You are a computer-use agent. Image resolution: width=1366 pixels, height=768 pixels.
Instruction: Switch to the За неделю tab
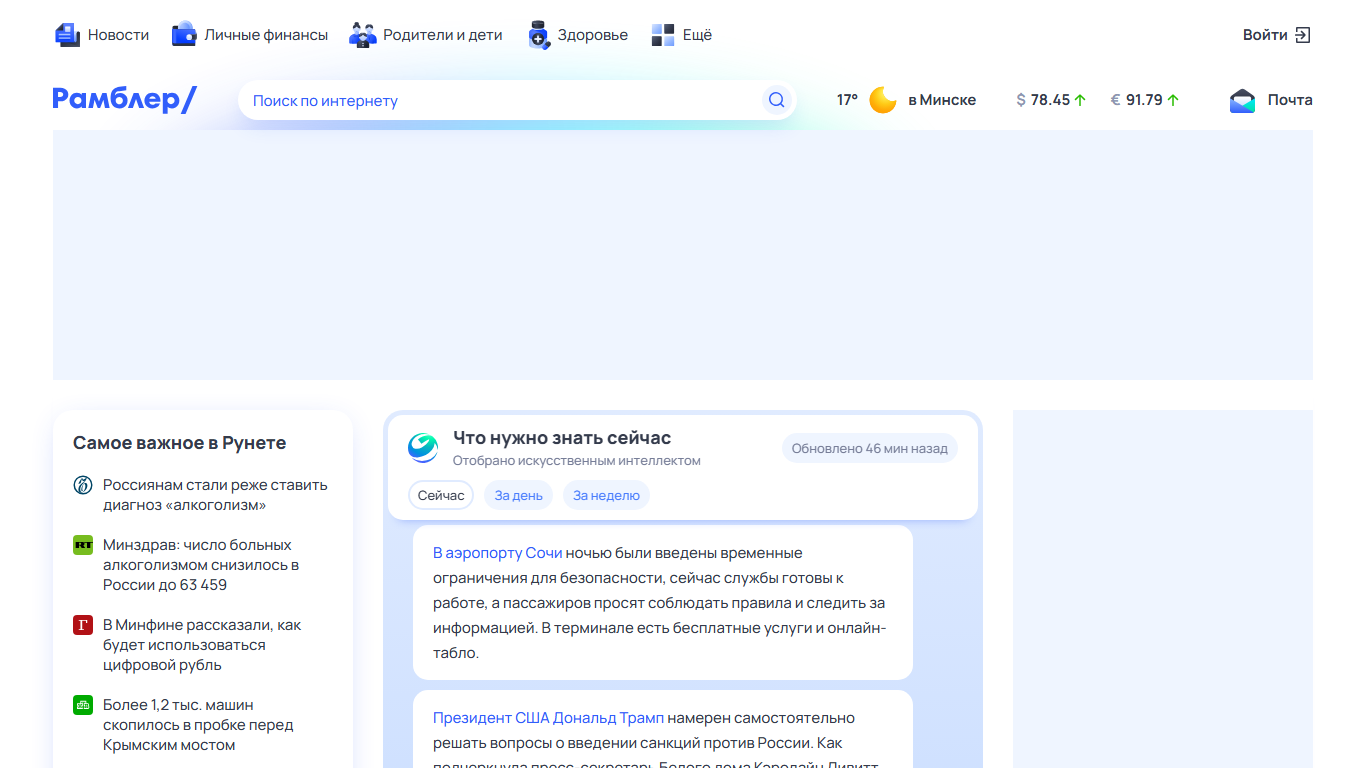pyautogui.click(x=606, y=495)
